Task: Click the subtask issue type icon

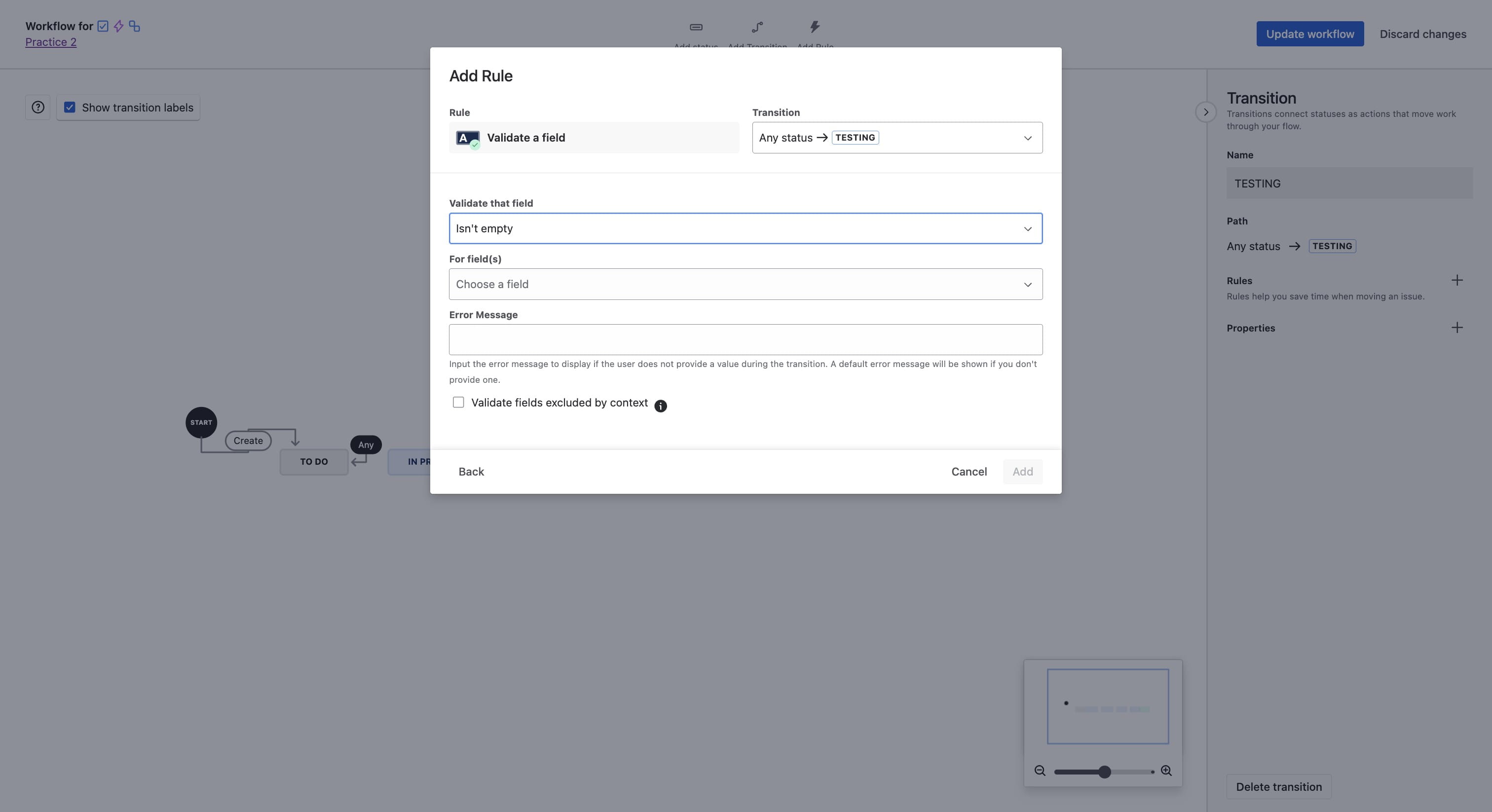Action: click(134, 26)
